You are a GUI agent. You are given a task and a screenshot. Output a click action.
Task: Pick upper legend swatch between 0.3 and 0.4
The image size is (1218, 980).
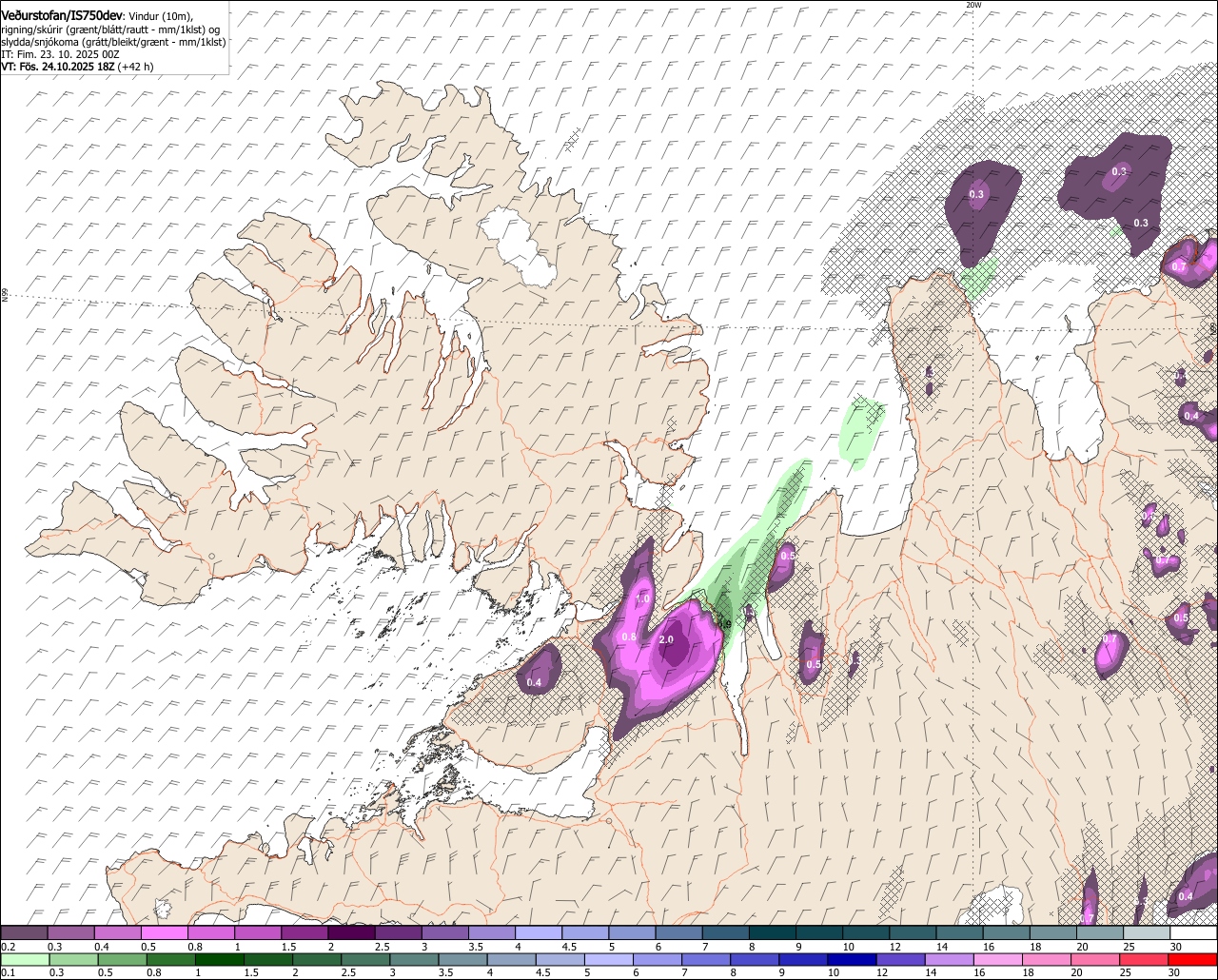click(71, 932)
